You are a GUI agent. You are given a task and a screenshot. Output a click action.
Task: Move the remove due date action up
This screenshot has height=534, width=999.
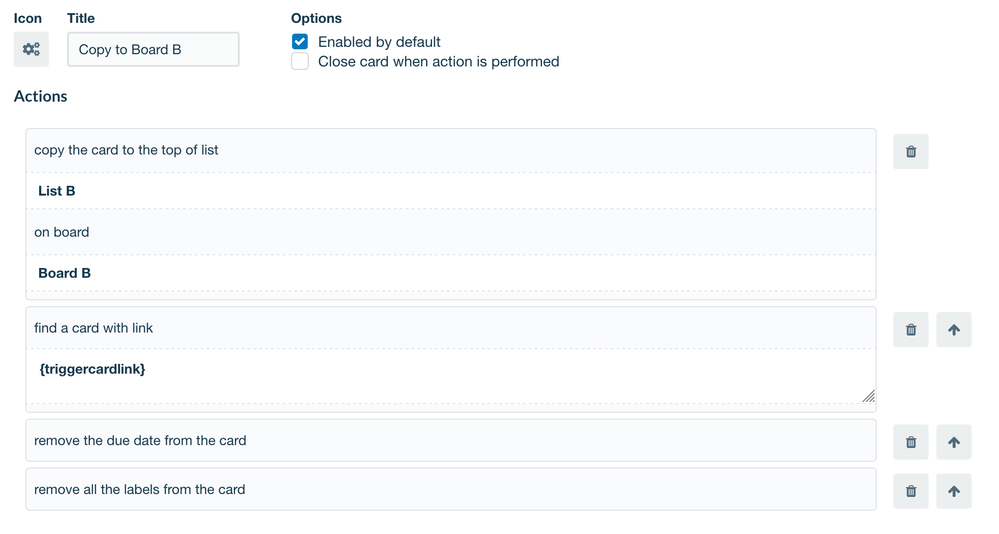(x=953, y=441)
